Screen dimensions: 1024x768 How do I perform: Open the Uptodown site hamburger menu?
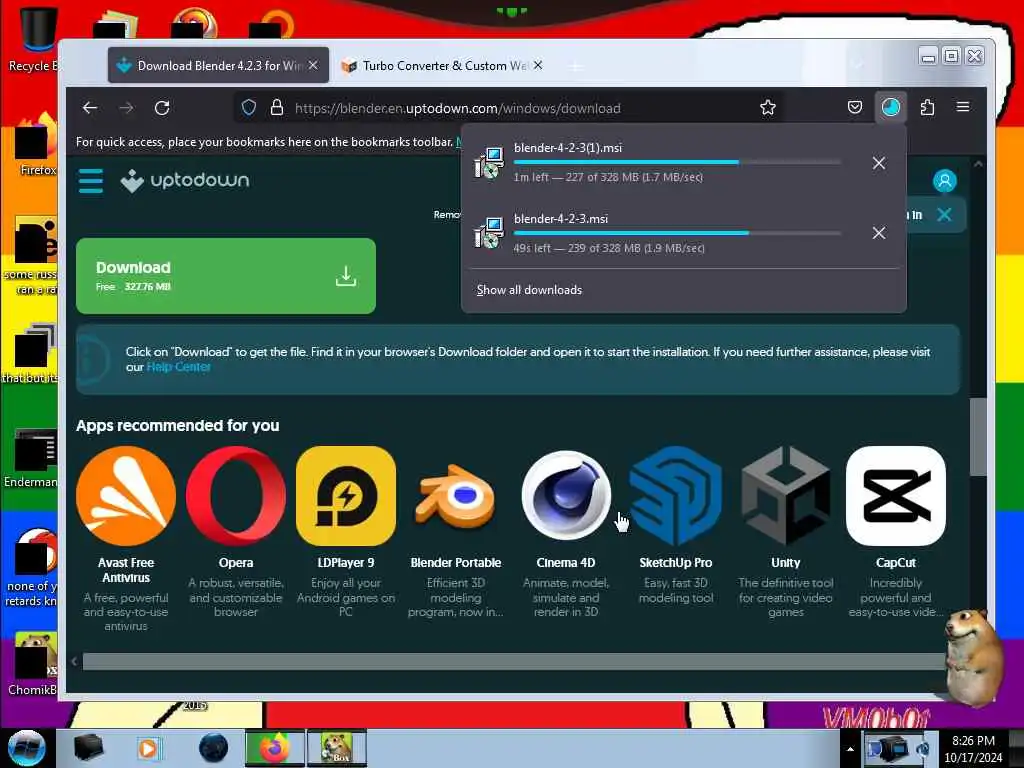91,181
